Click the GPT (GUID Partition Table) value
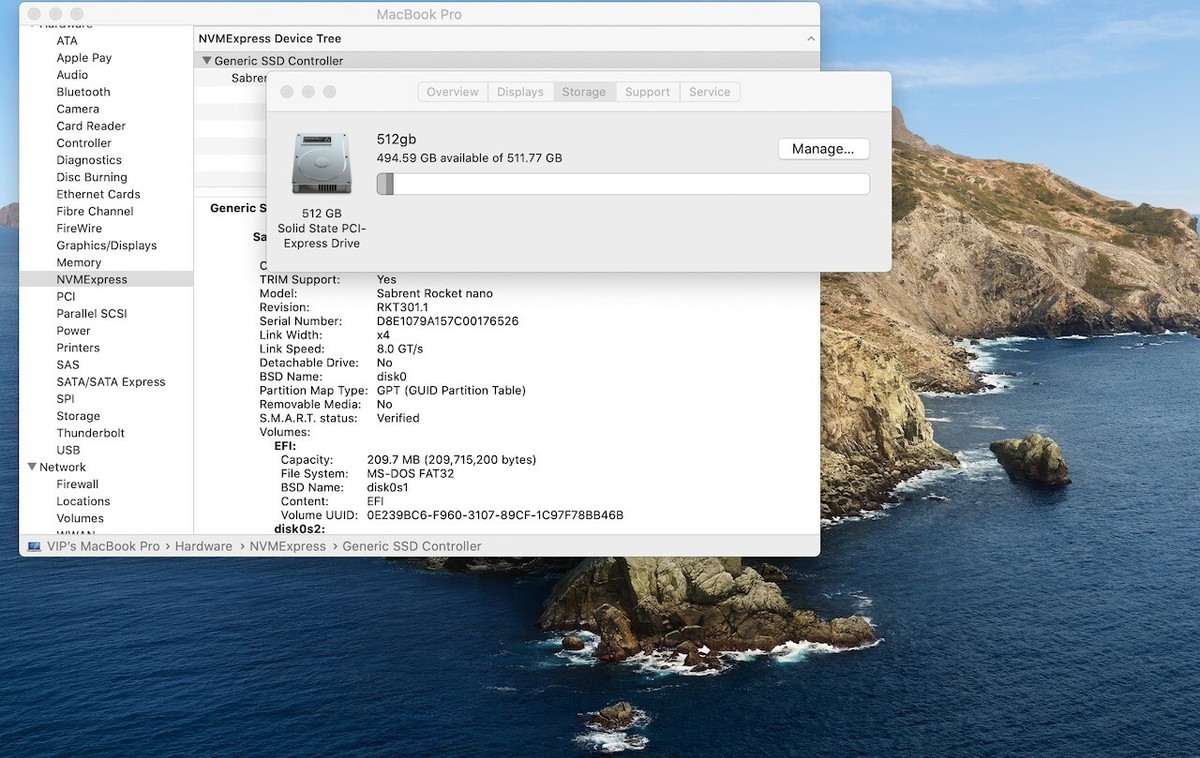The width and height of the screenshot is (1200, 758). coord(451,391)
